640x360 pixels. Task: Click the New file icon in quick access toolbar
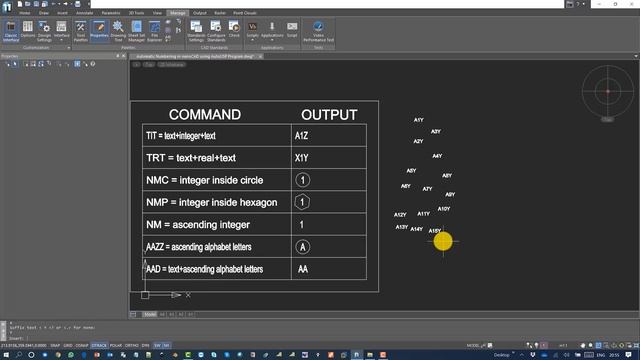[20, 4]
